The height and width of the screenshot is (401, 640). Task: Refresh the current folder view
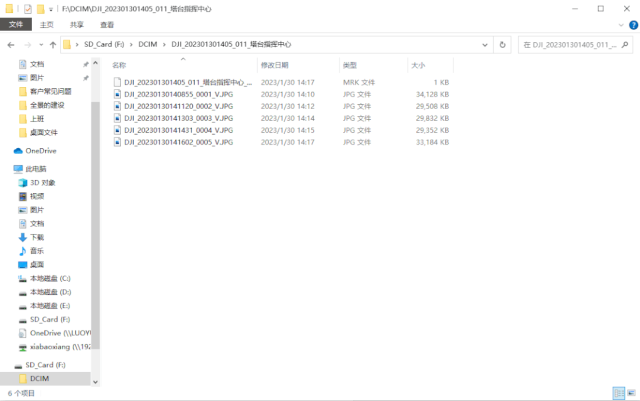[502, 45]
